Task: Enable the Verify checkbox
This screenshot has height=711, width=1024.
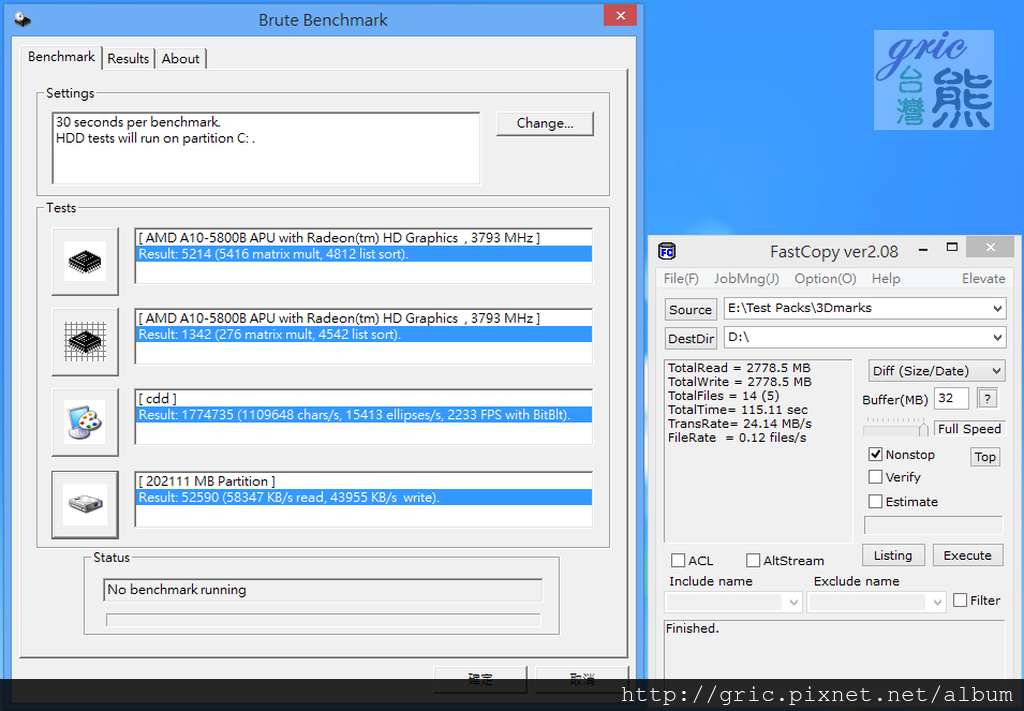Action: pyautogui.click(x=875, y=477)
